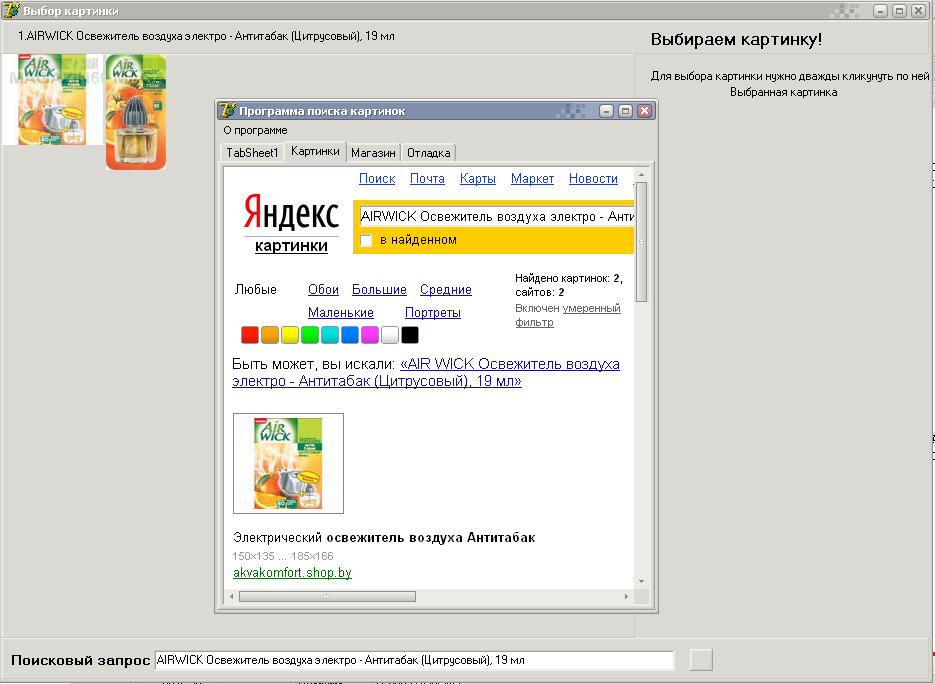Click the Yandex search query field
The width and height of the screenshot is (935, 684).
tap(496, 216)
